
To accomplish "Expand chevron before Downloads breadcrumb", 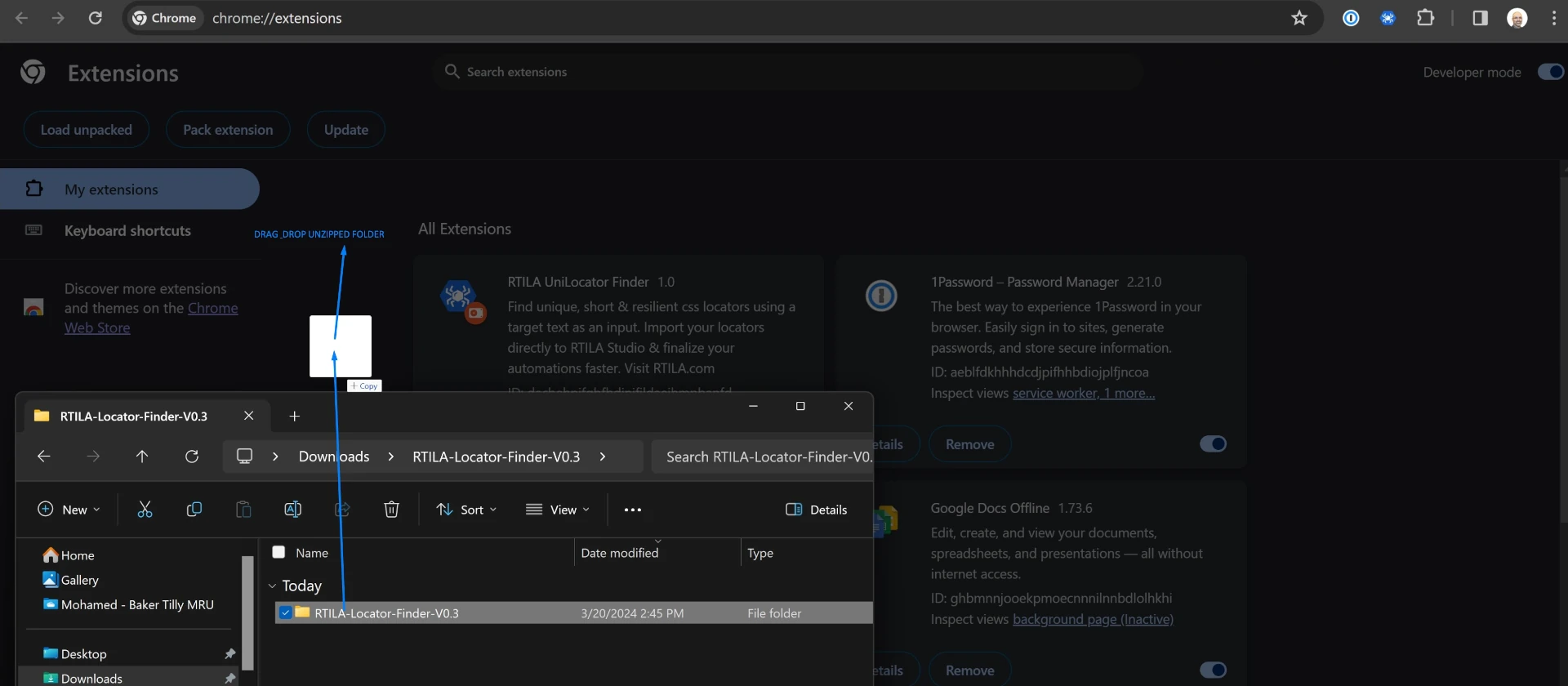I will point(276,457).
